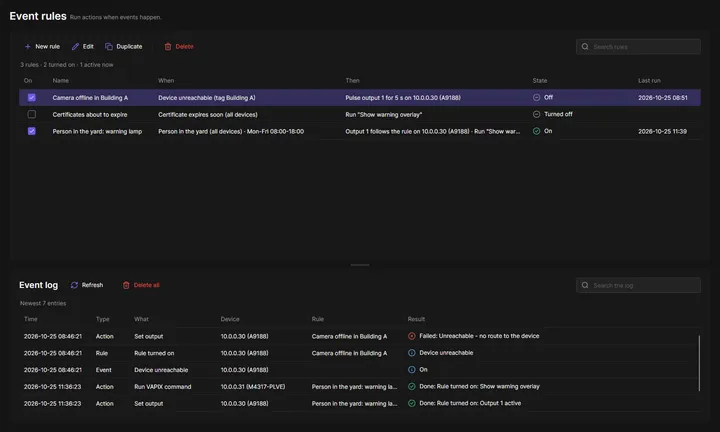Click the magnifier icon in Search the log
720x432 pixels.
(585, 285)
